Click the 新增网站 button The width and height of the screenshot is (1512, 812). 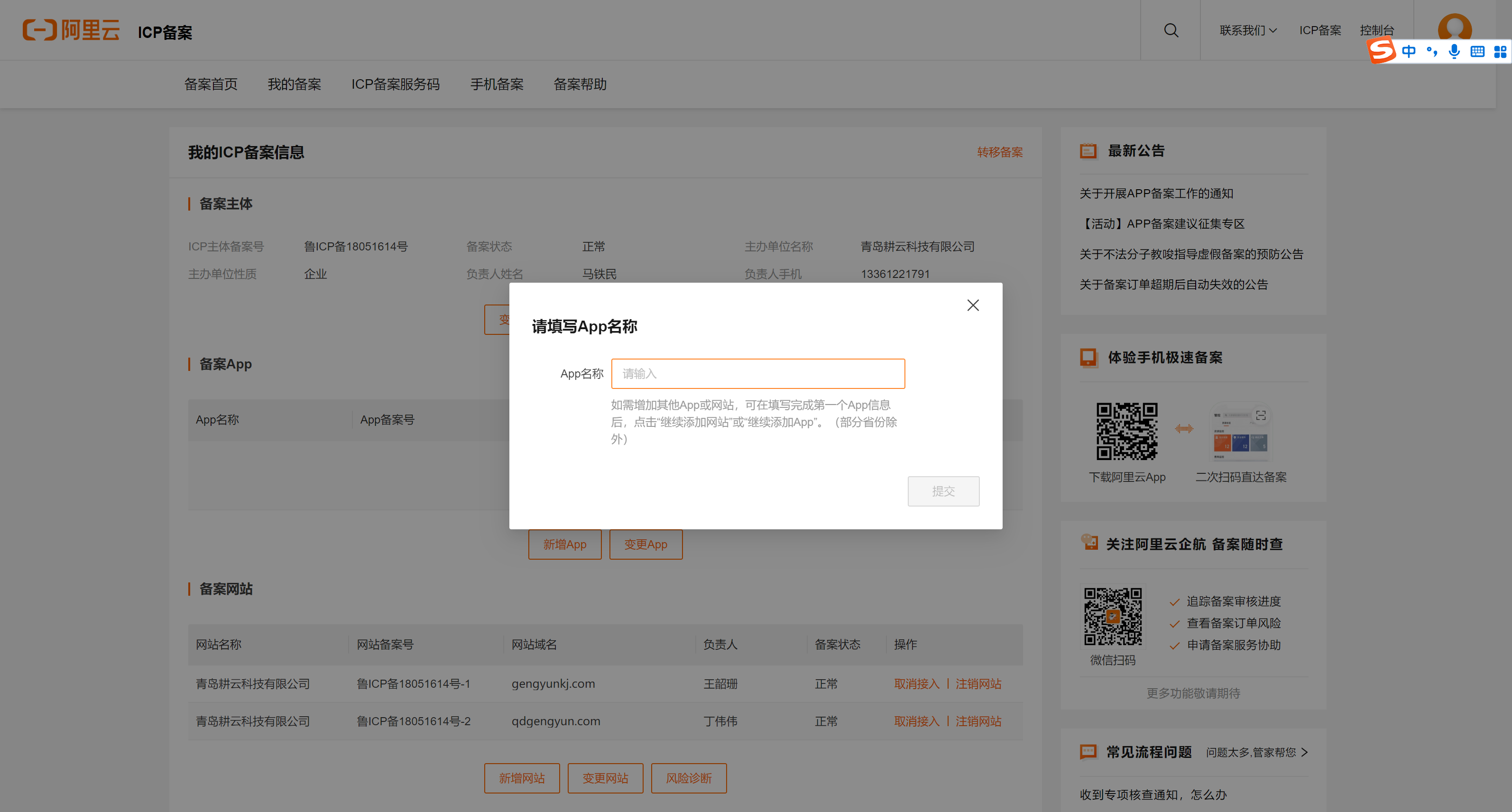522,778
